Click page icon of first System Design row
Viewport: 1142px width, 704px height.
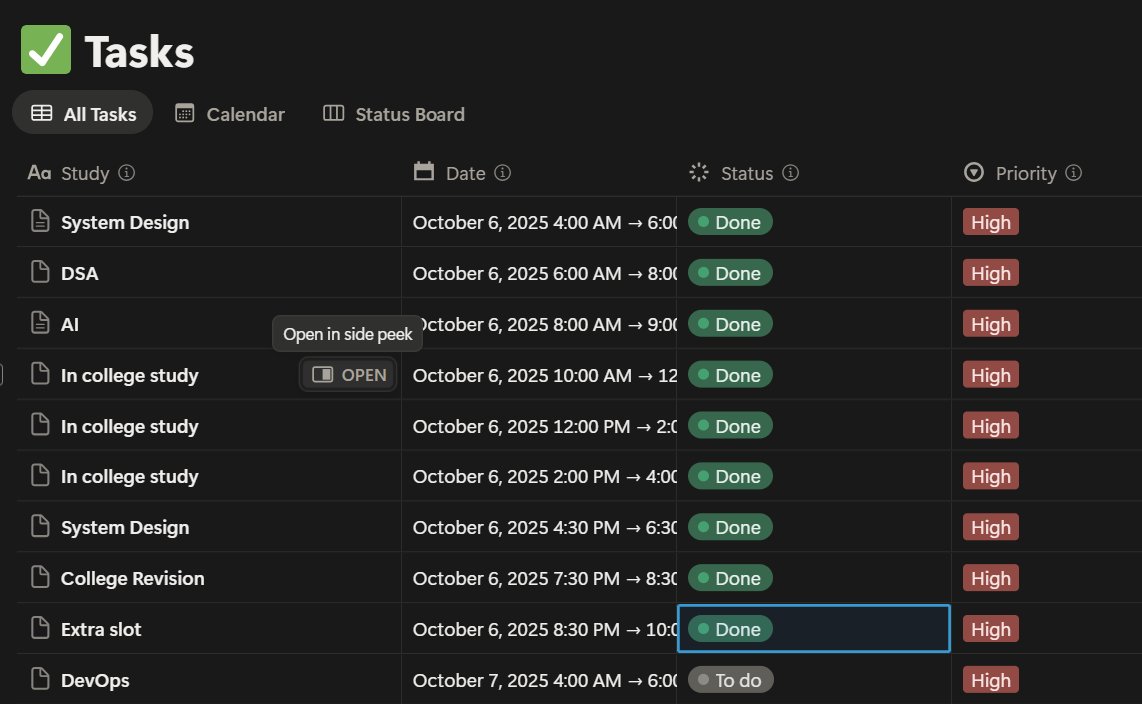40,221
